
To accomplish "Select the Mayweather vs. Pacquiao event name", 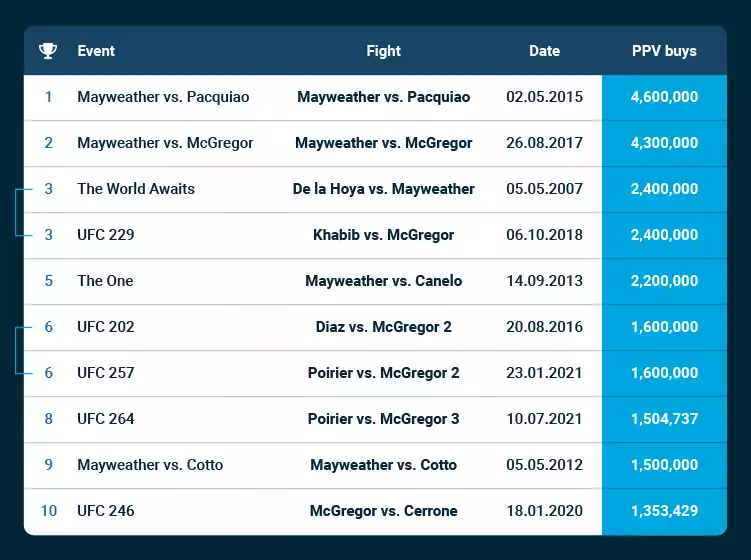I will tap(163, 97).
